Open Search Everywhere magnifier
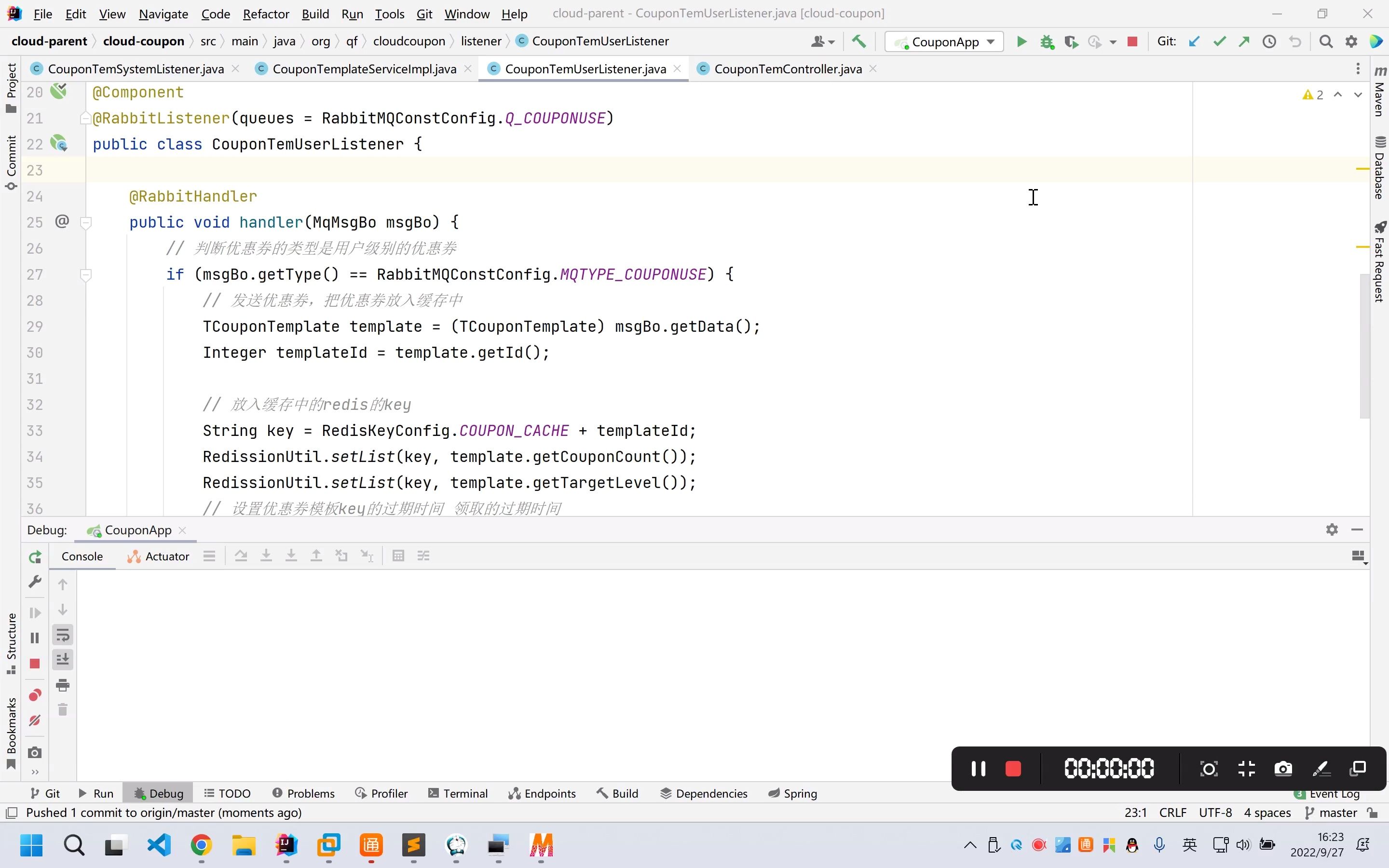1389x868 pixels. [x=1326, y=41]
